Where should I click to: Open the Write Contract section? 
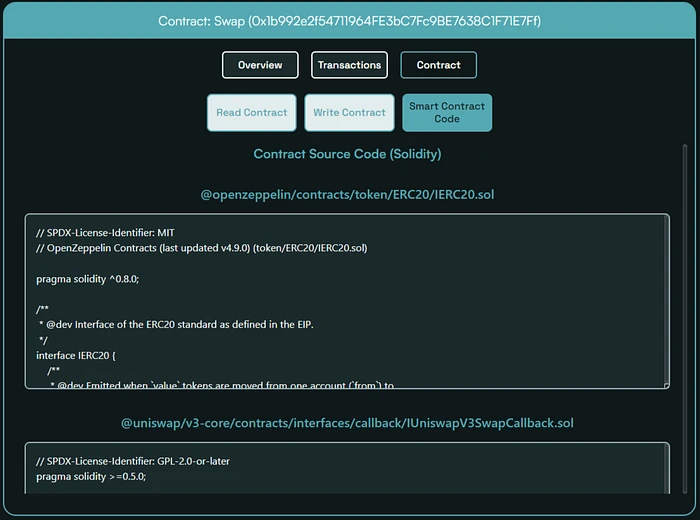tap(349, 113)
